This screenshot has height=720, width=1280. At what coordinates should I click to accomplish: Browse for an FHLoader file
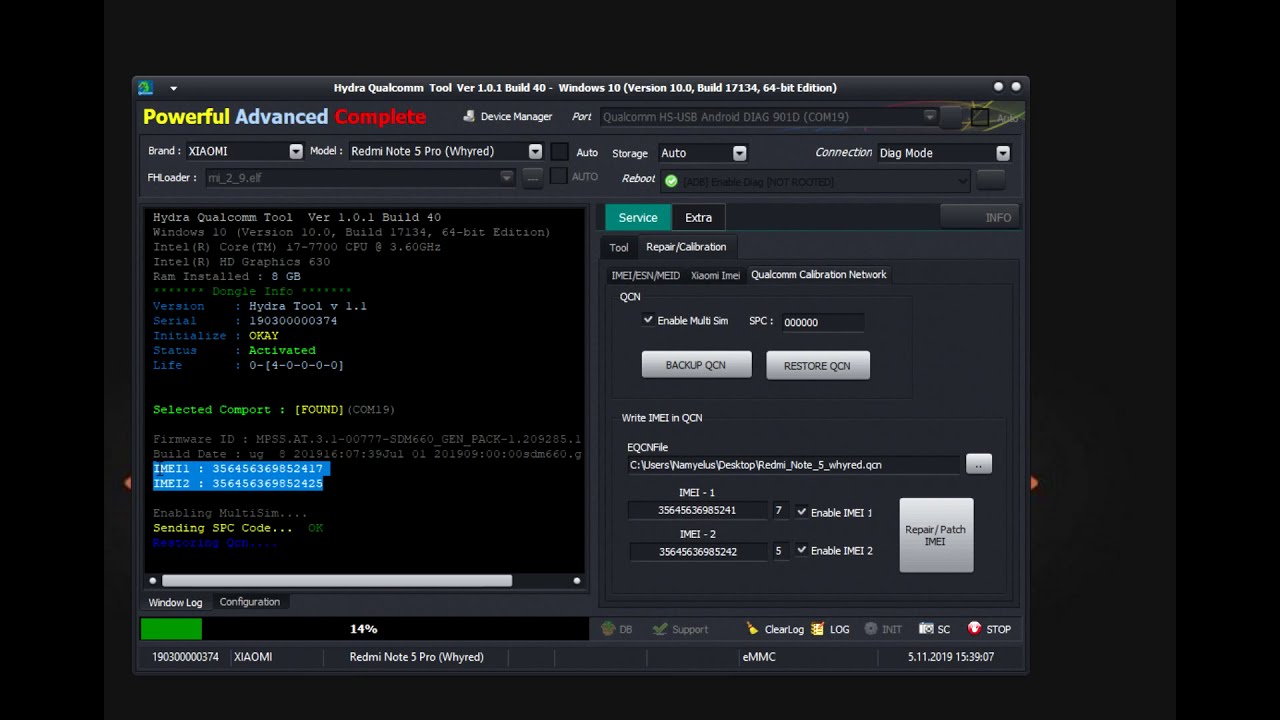point(533,178)
